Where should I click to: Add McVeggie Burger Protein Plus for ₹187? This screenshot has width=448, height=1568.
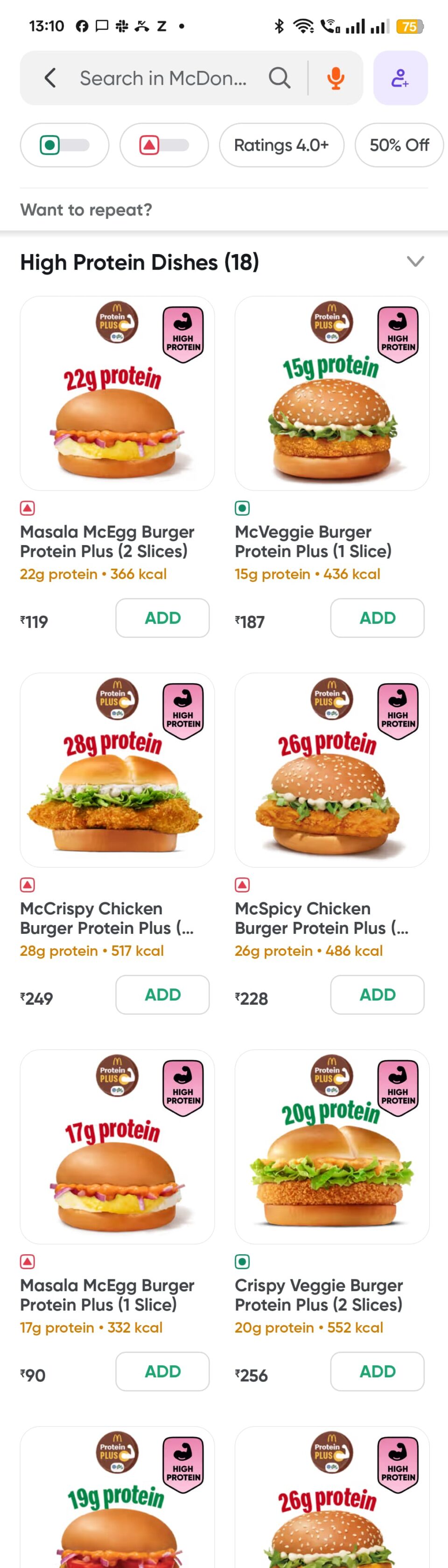click(377, 618)
